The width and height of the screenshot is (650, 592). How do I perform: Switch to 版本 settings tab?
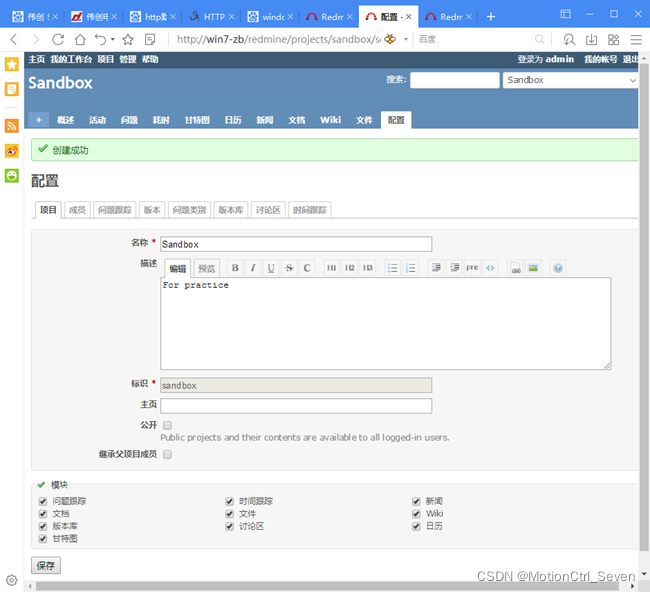pyautogui.click(x=152, y=210)
